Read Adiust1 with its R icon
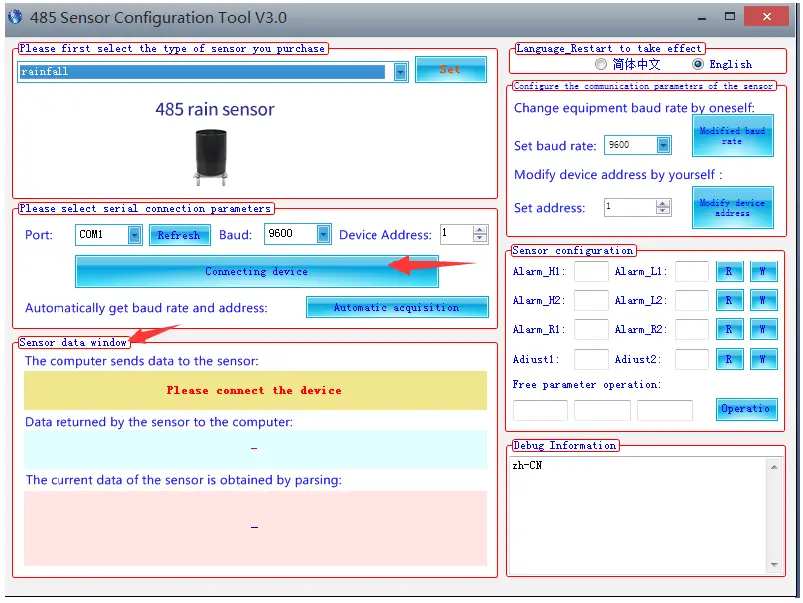The width and height of the screenshot is (803, 603). point(729,359)
